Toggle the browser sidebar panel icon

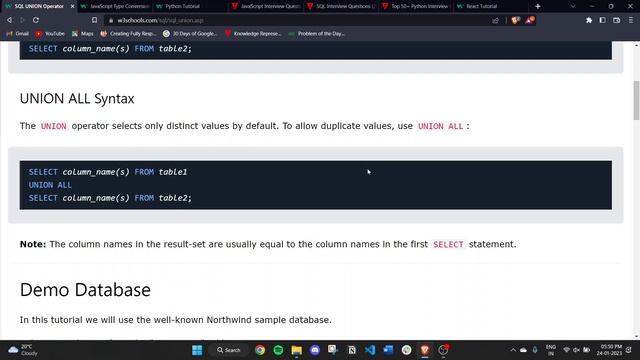[602, 20]
